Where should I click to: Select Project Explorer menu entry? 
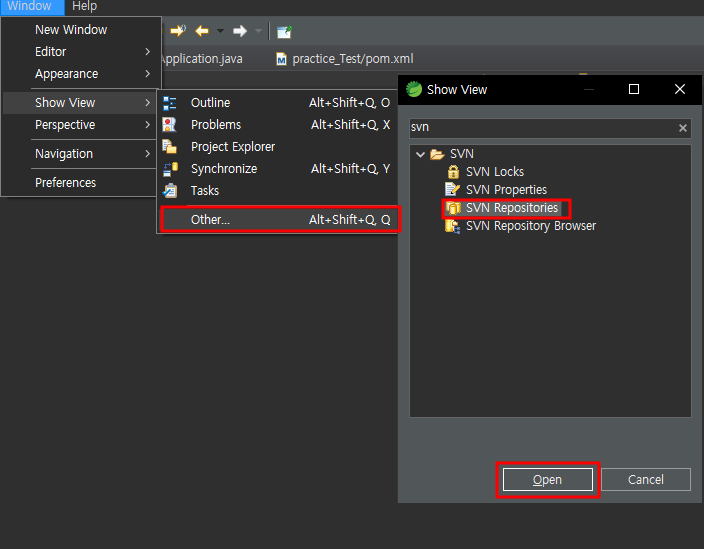click(277, 147)
